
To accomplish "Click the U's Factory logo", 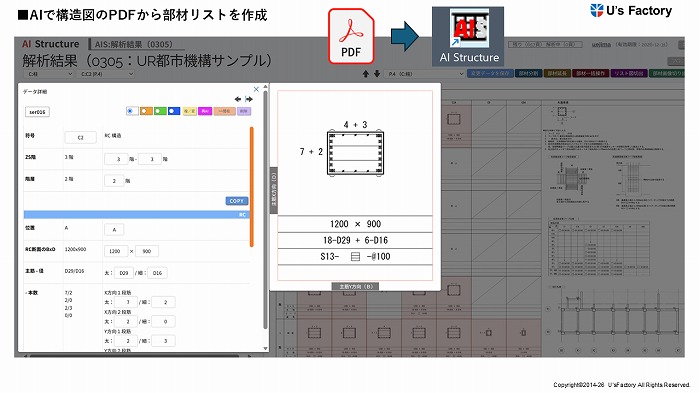I will pos(631,10).
